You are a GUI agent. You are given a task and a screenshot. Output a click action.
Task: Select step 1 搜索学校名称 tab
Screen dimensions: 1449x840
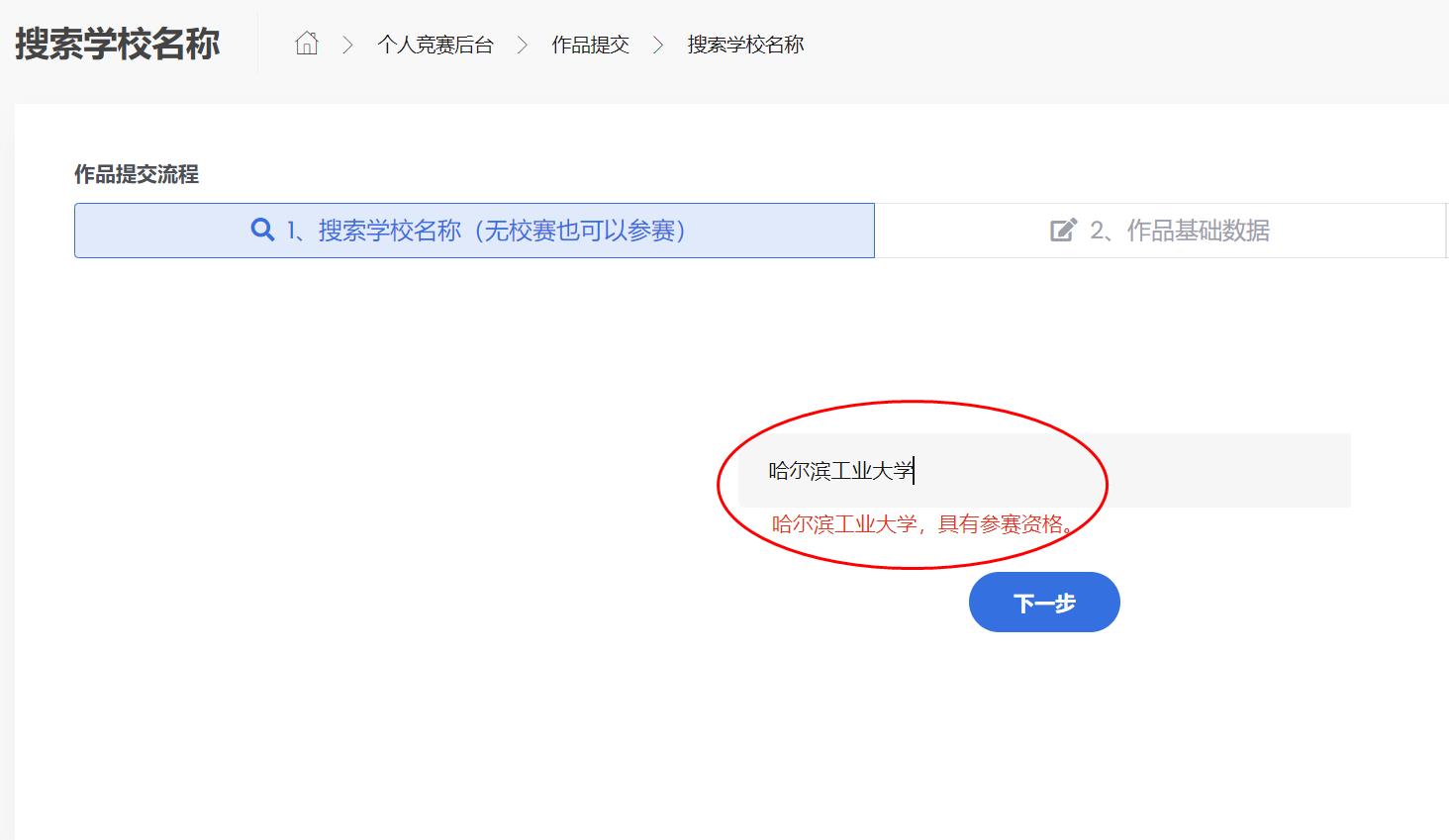[x=474, y=231]
